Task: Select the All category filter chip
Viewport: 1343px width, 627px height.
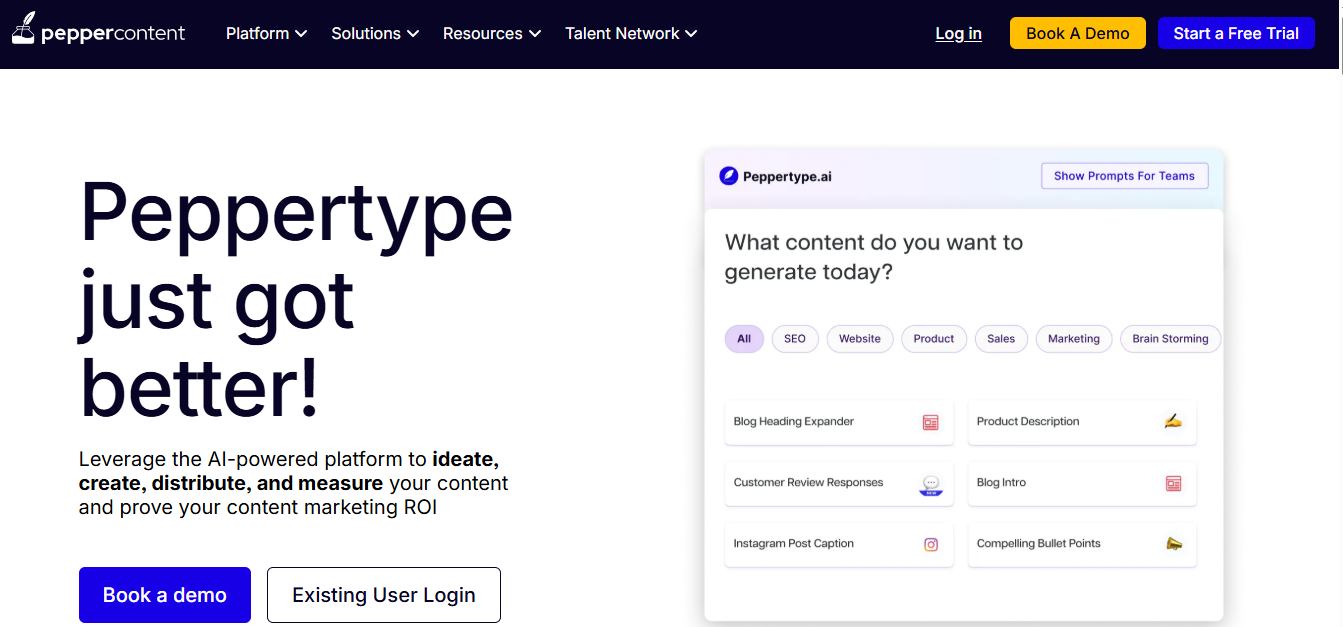Action: tap(744, 339)
